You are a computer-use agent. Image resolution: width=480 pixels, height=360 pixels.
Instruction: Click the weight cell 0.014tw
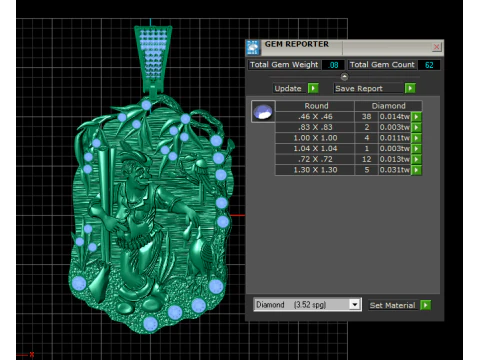(394, 117)
